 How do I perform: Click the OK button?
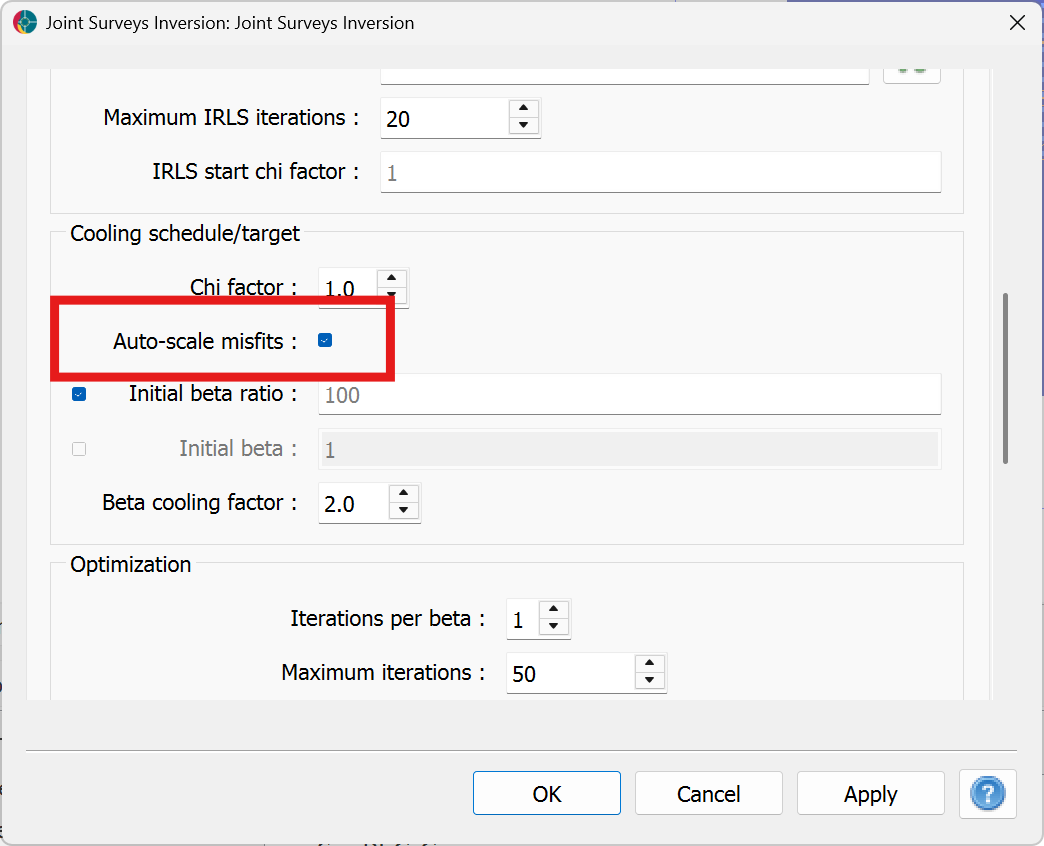click(x=547, y=793)
